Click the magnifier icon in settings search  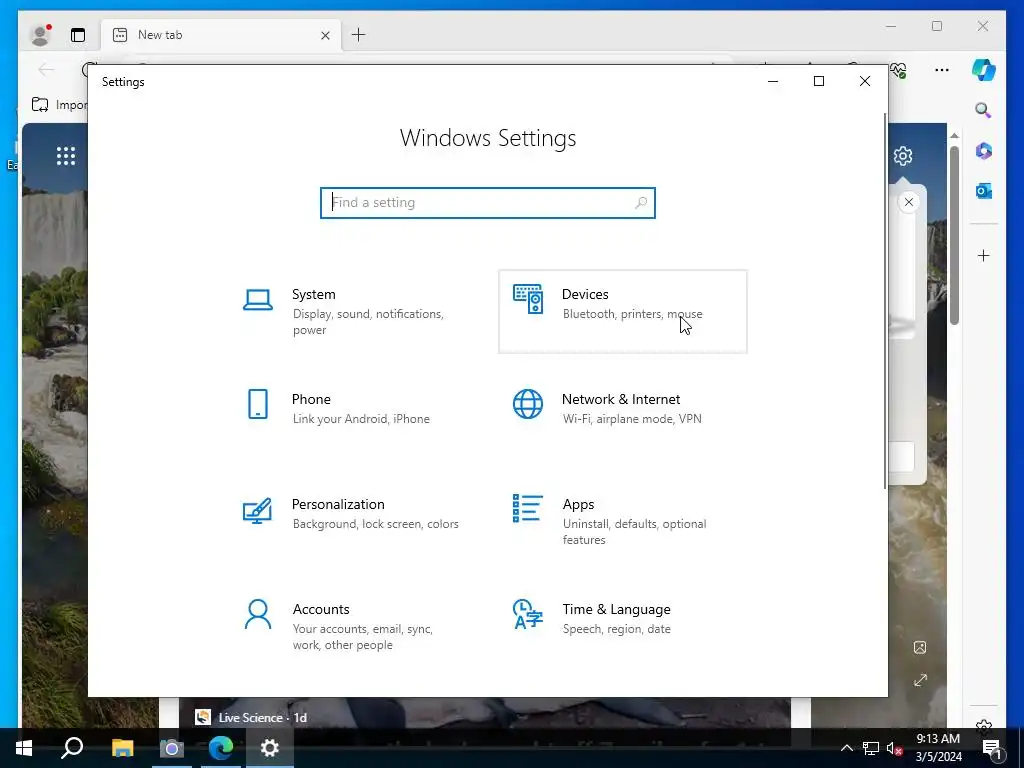pyautogui.click(x=641, y=202)
